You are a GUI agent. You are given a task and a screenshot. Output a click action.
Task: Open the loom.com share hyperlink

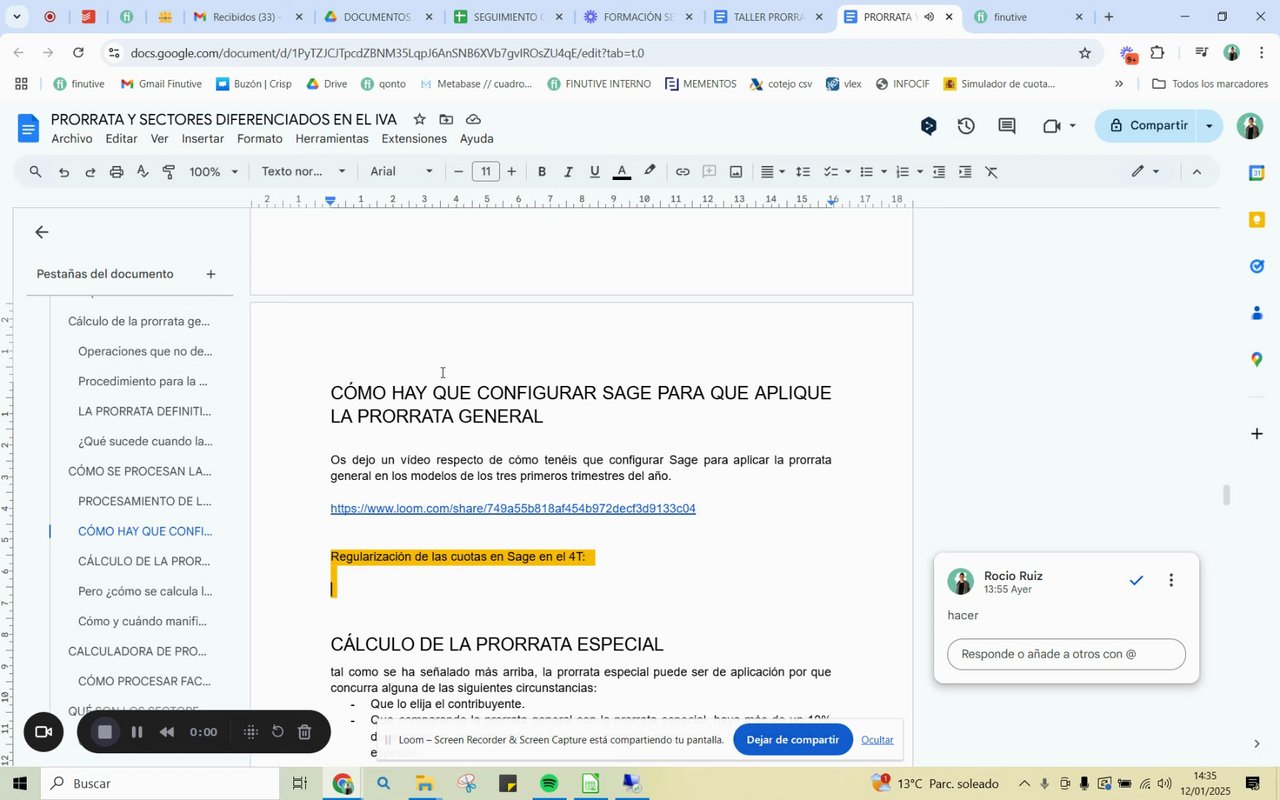click(x=513, y=509)
